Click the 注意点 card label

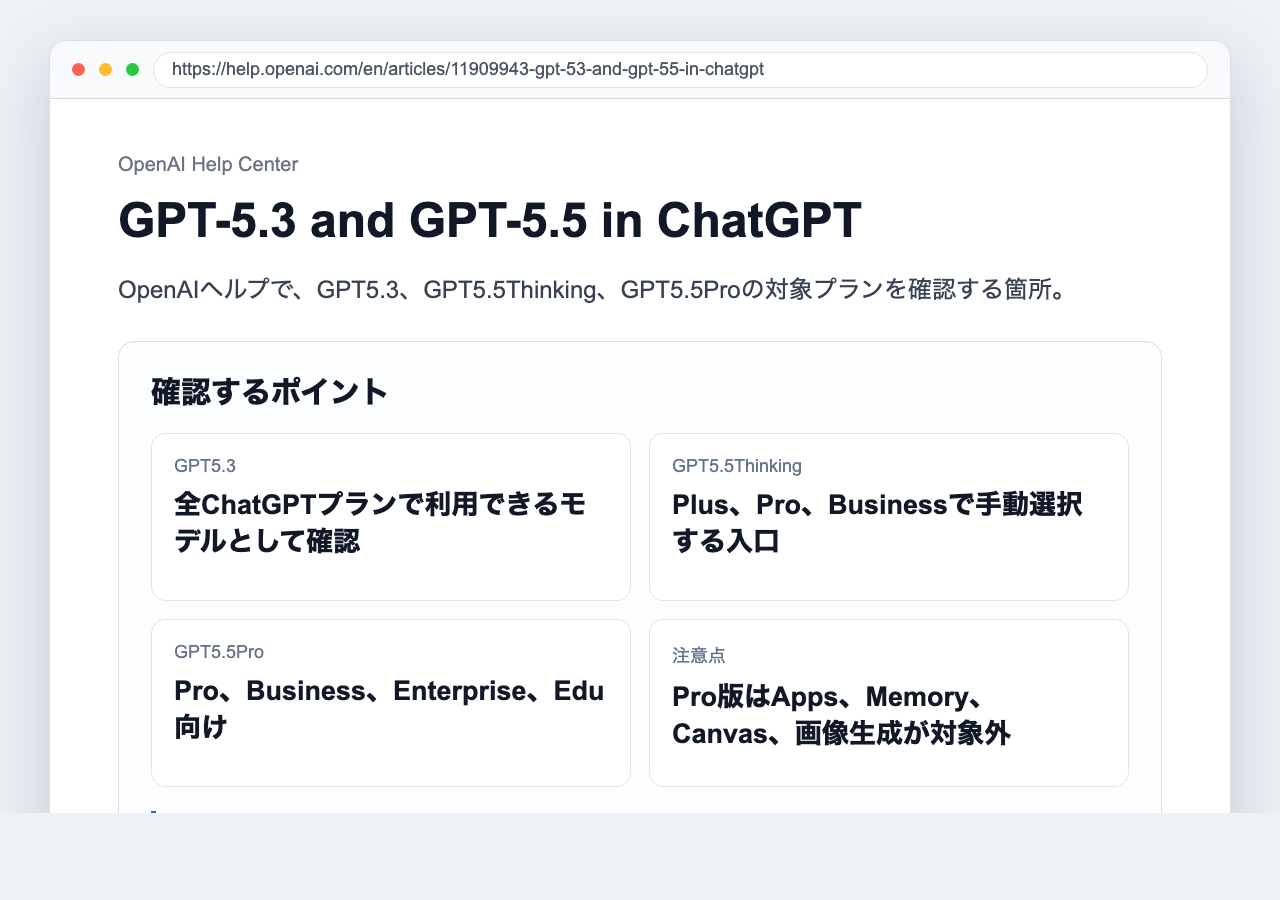coord(699,656)
